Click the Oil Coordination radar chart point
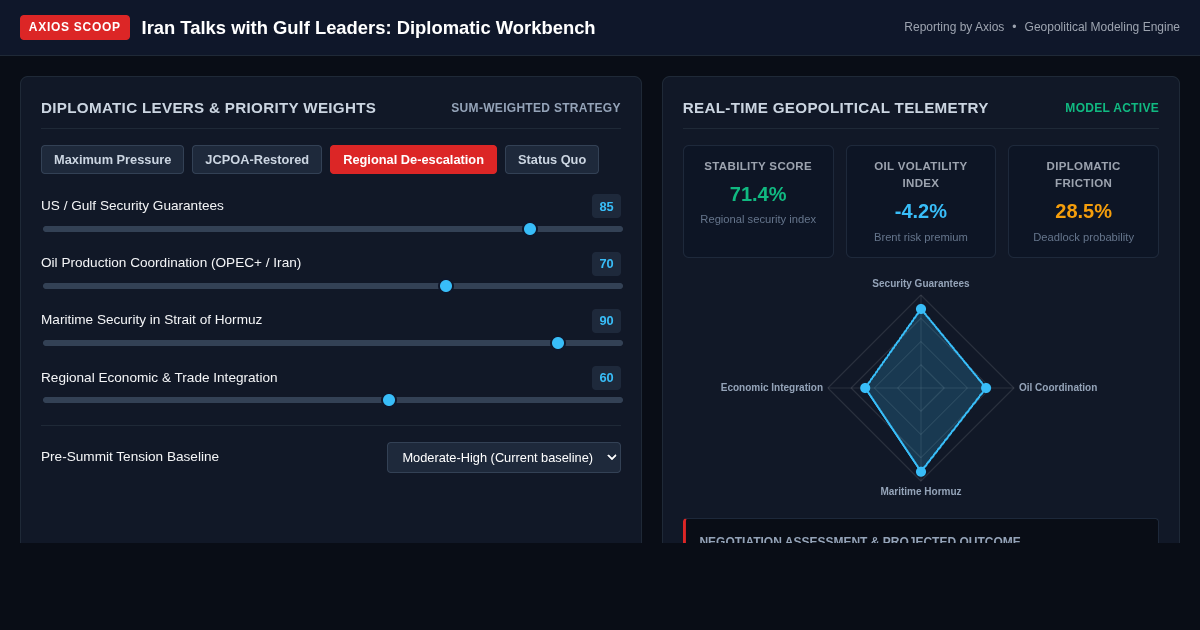The height and width of the screenshot is (630, 1200). (x=986, y=388)
